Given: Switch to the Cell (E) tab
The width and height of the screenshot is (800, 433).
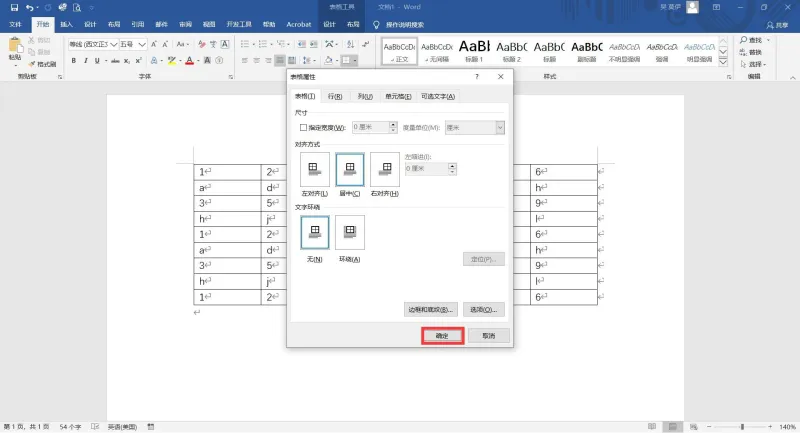Looking at the screenshot, I should point(398,96).
